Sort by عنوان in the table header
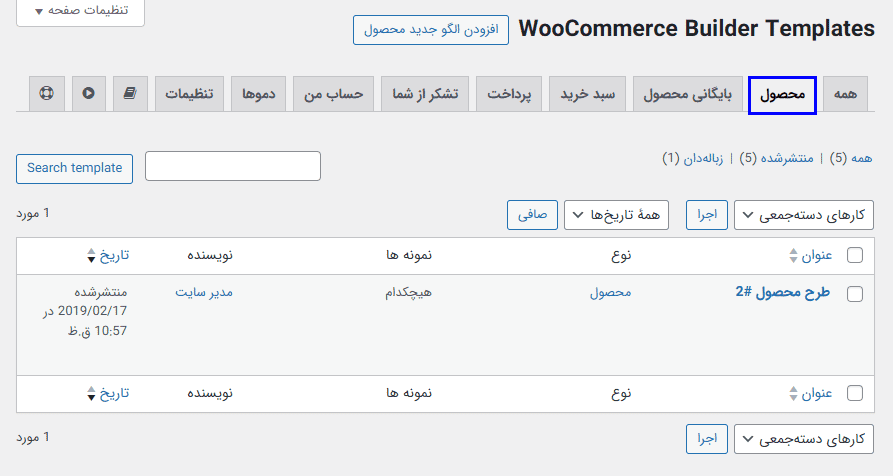Screen dimensions: 893x476 point(810,256)
